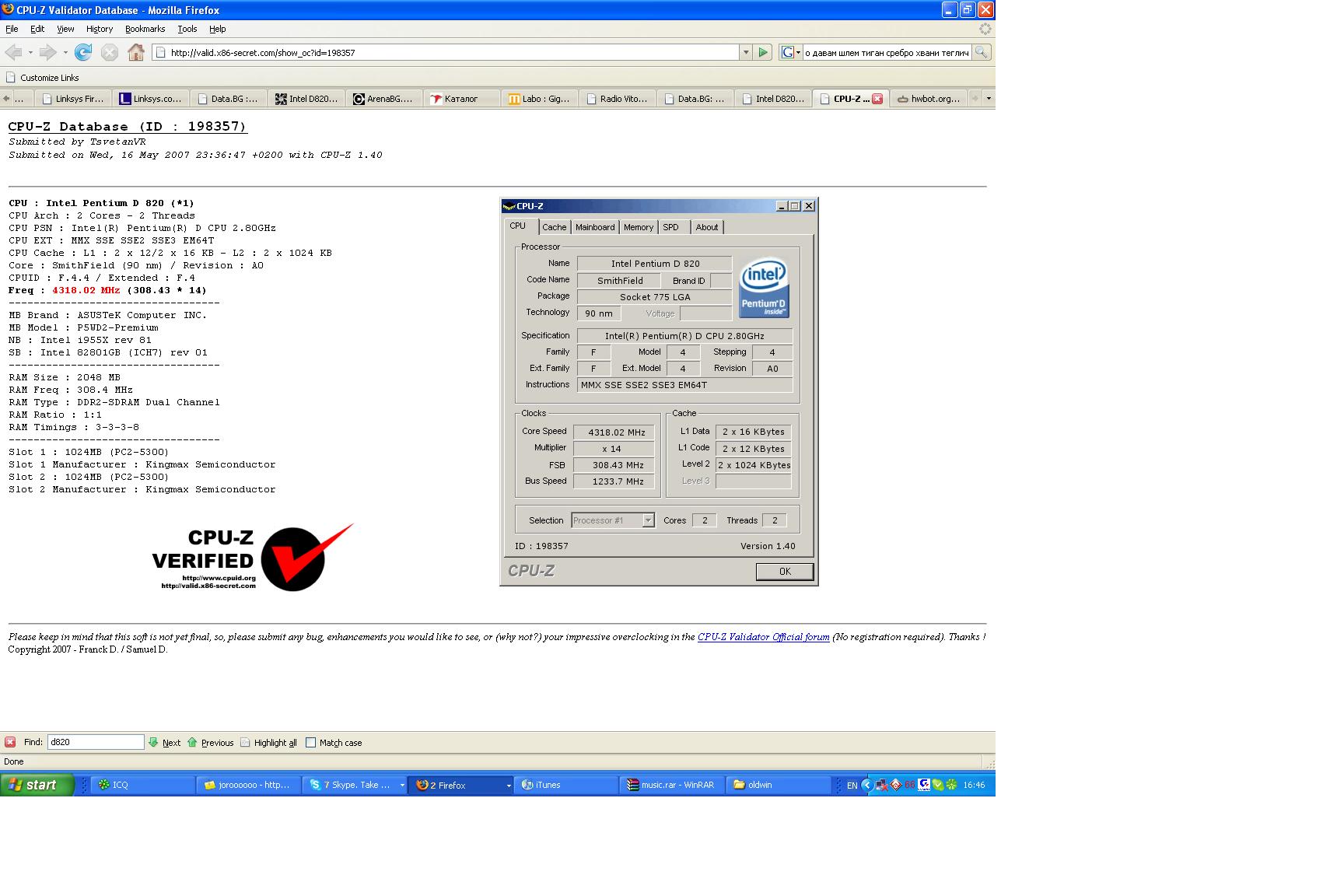Close the Find bar with red X
This screenshot has height=896, width=1344.
click(x=10, y=742)
